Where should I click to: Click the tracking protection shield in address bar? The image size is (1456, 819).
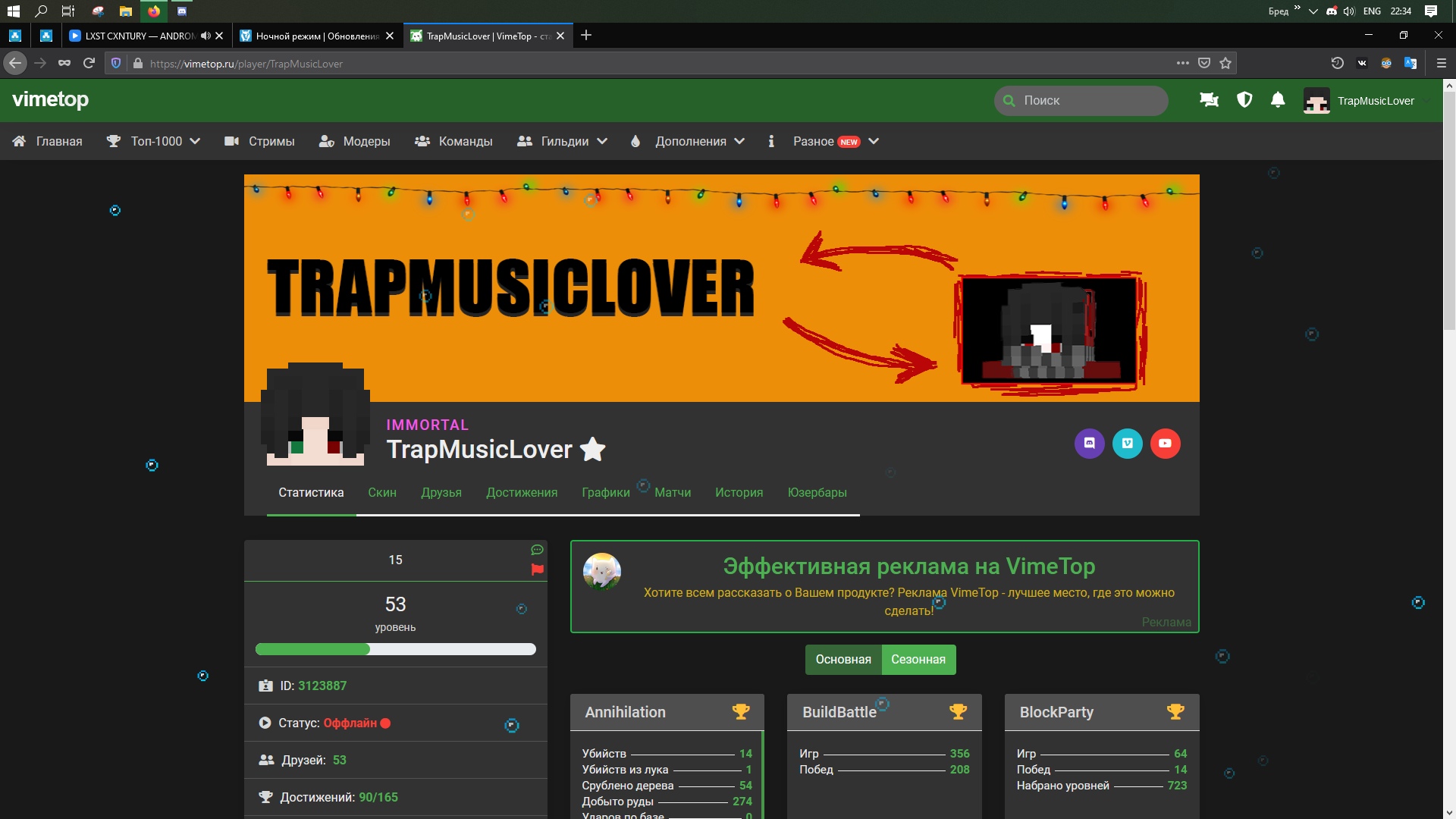115,64
